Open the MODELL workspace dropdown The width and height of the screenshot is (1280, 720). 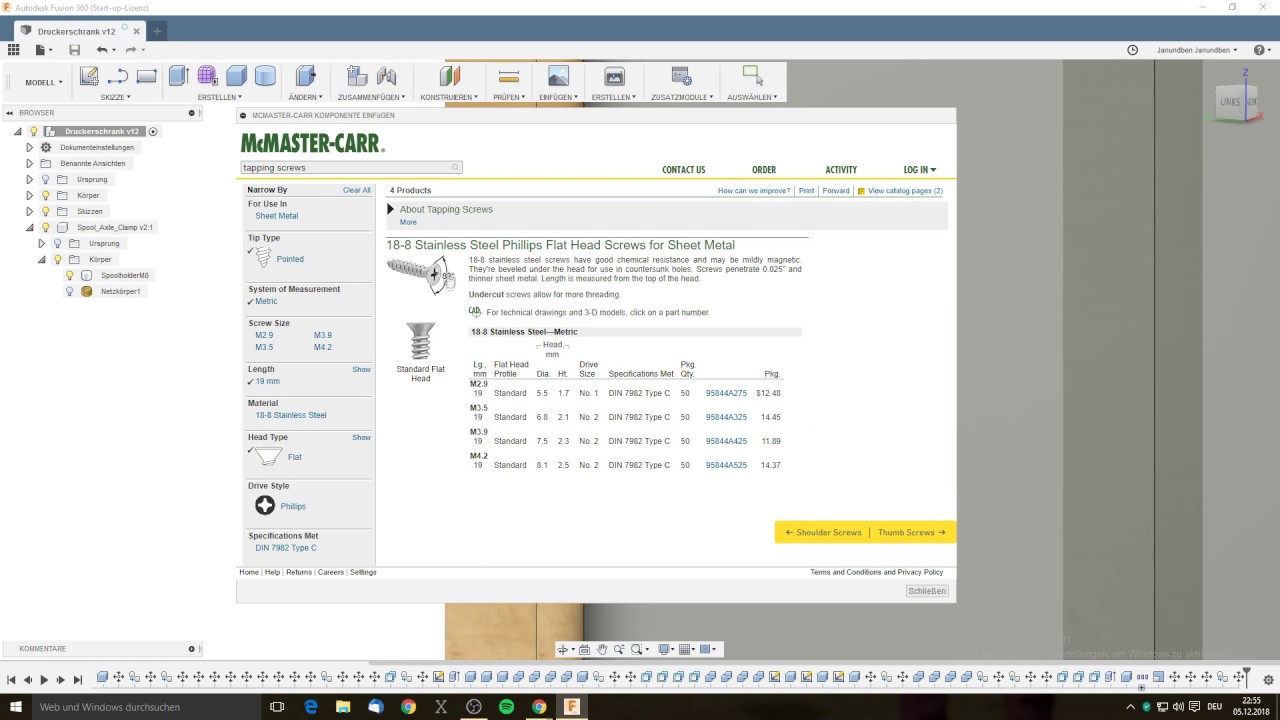(44, 82)
